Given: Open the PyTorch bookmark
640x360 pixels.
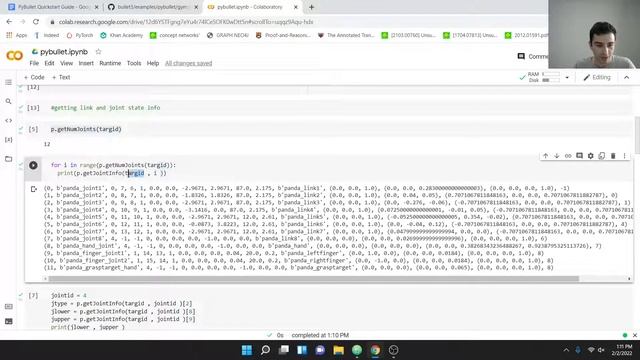Looking at the screenshot, I should (x=80, y=36).
